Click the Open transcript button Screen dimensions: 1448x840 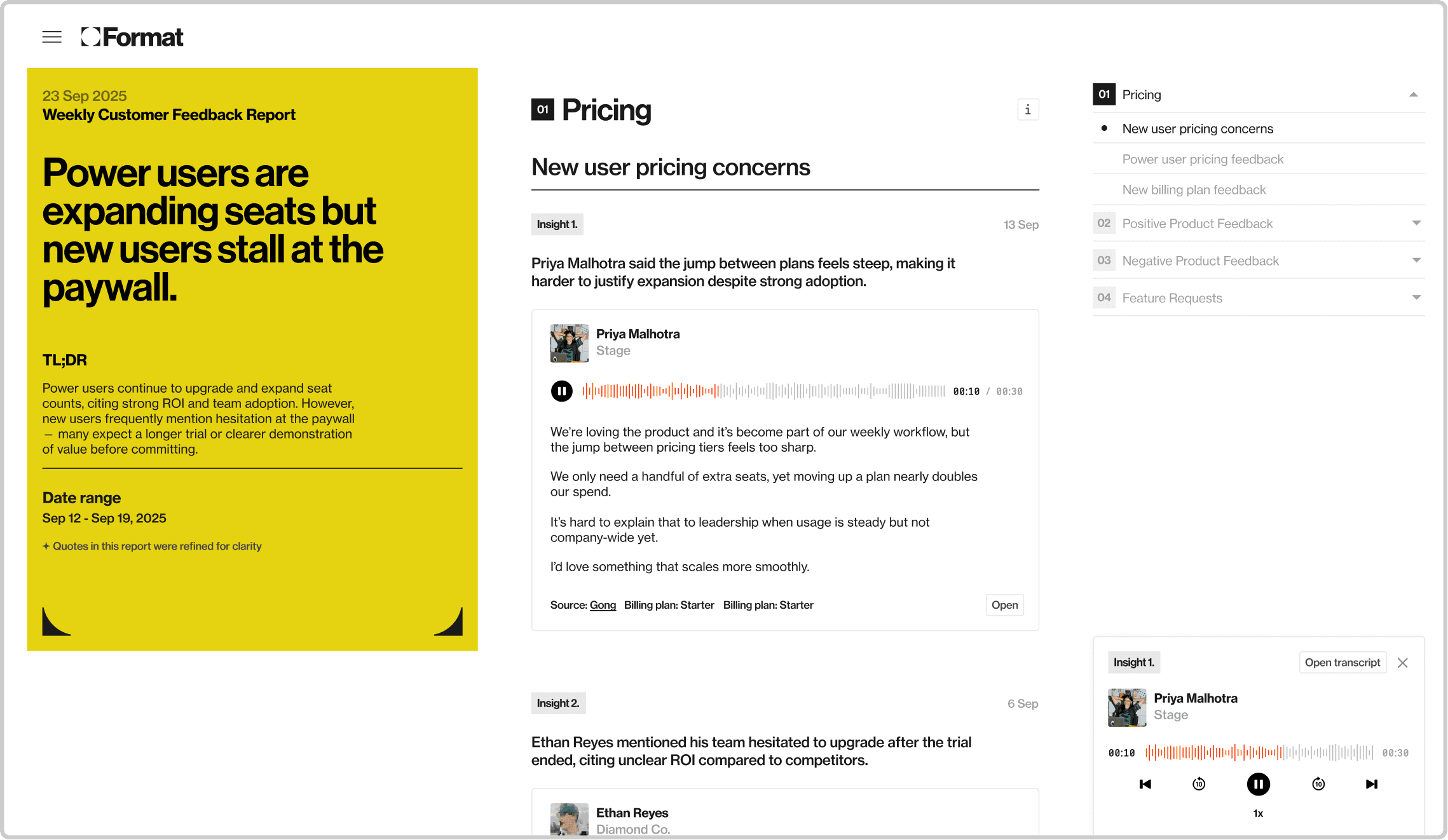click(x=1342, y=663)
